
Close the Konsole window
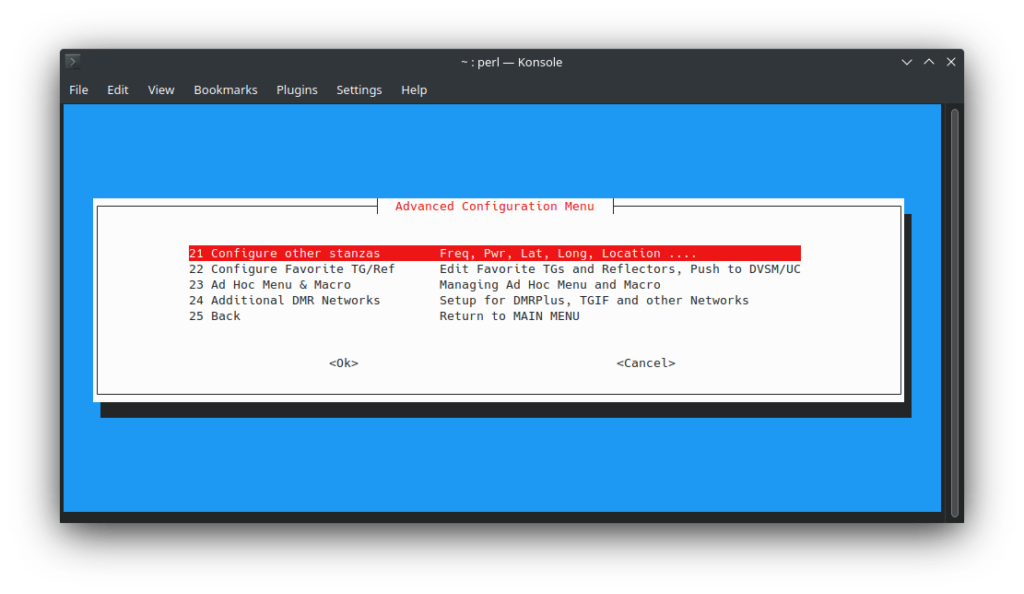tap(951, 62)
